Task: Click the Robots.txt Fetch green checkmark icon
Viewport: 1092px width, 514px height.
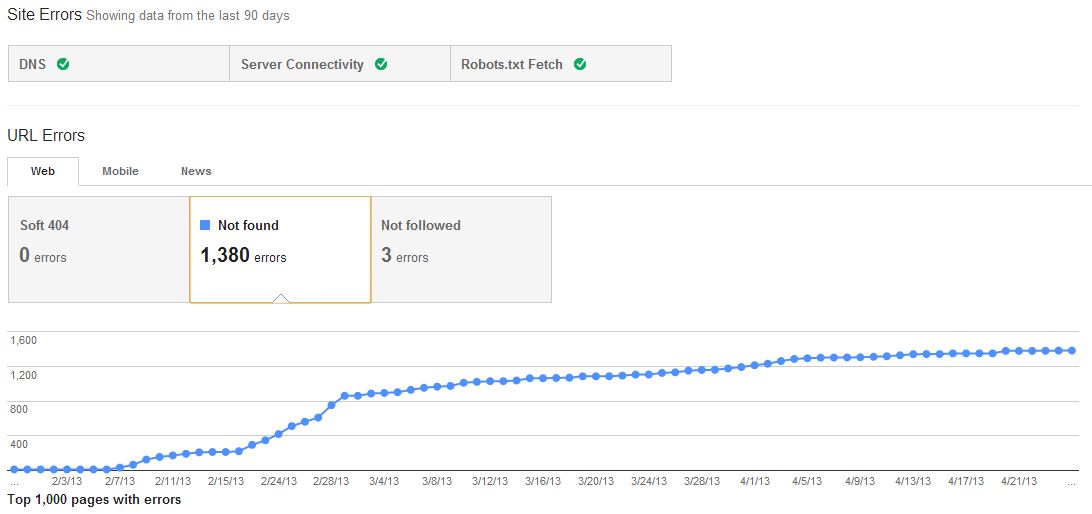Action: 580,64
